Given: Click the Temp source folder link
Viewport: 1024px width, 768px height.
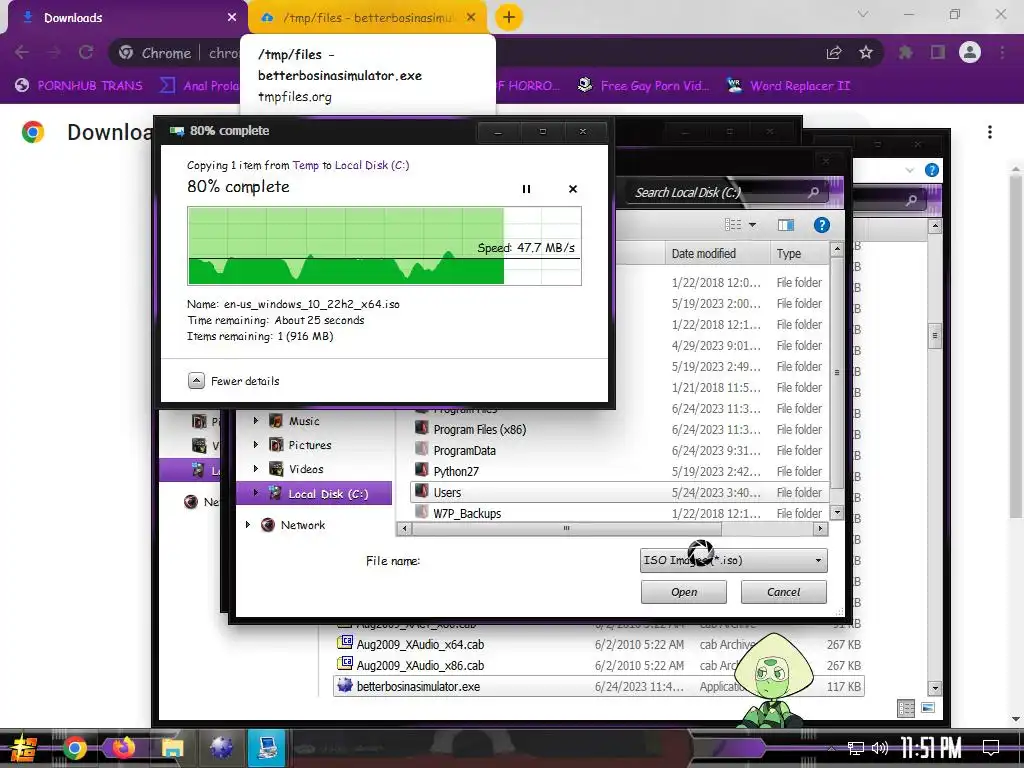Looking at the screenshot, I should pyautogui.click(x=305, y=165).
